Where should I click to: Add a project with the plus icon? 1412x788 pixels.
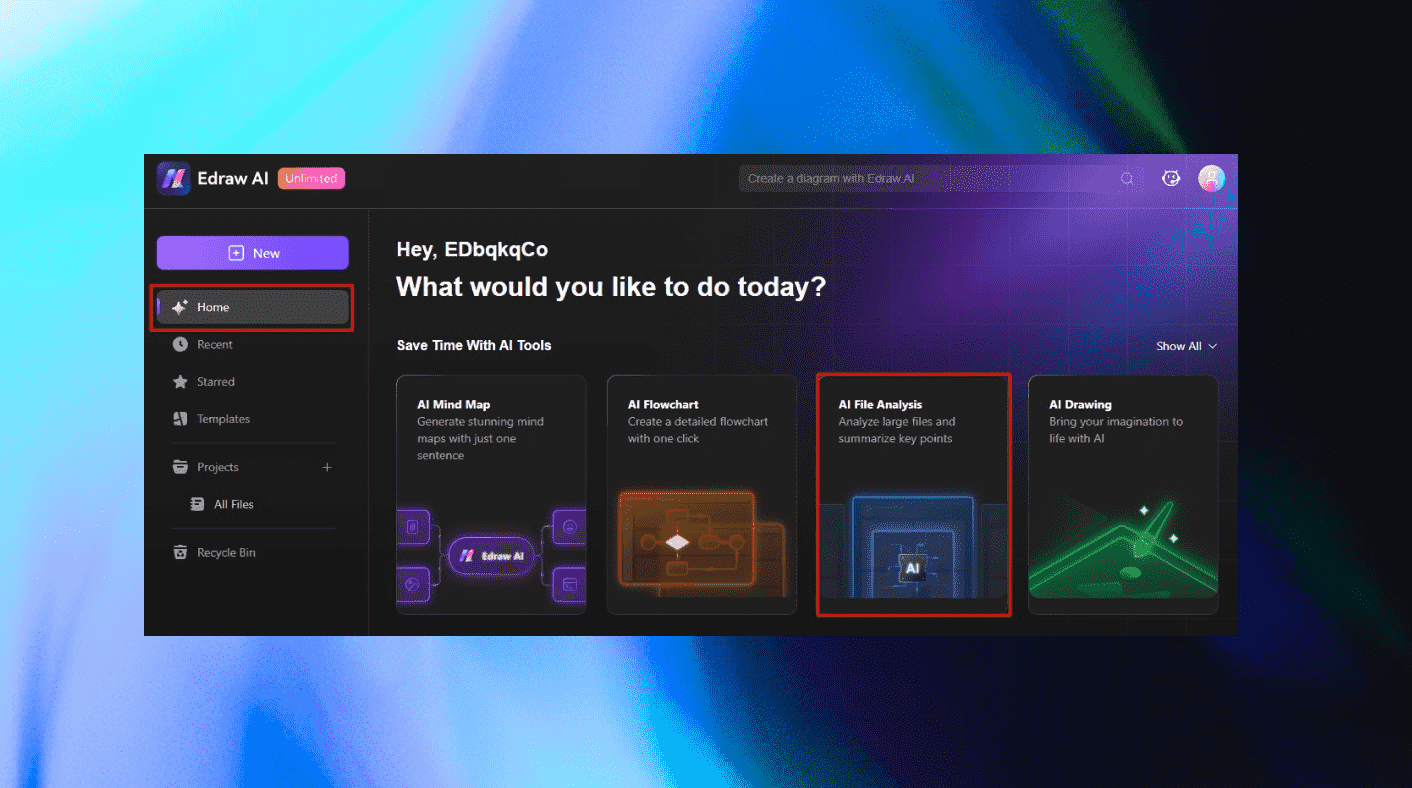[327, 467]
